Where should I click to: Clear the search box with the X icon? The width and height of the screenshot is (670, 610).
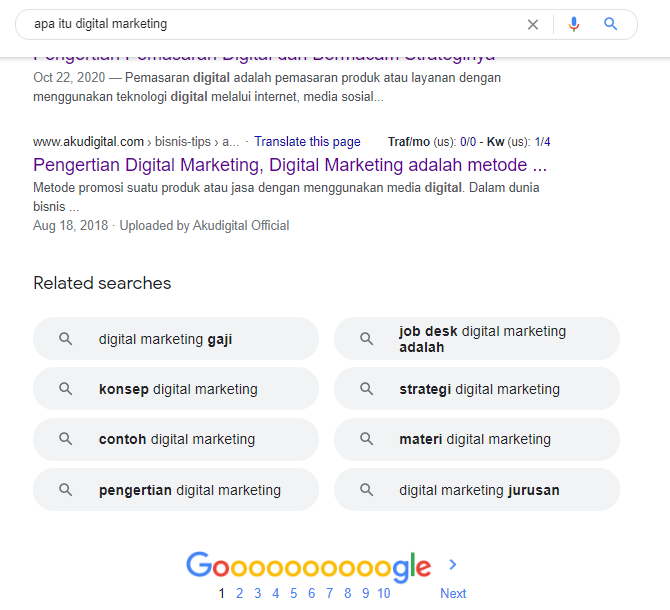click(x=533, y=24)
